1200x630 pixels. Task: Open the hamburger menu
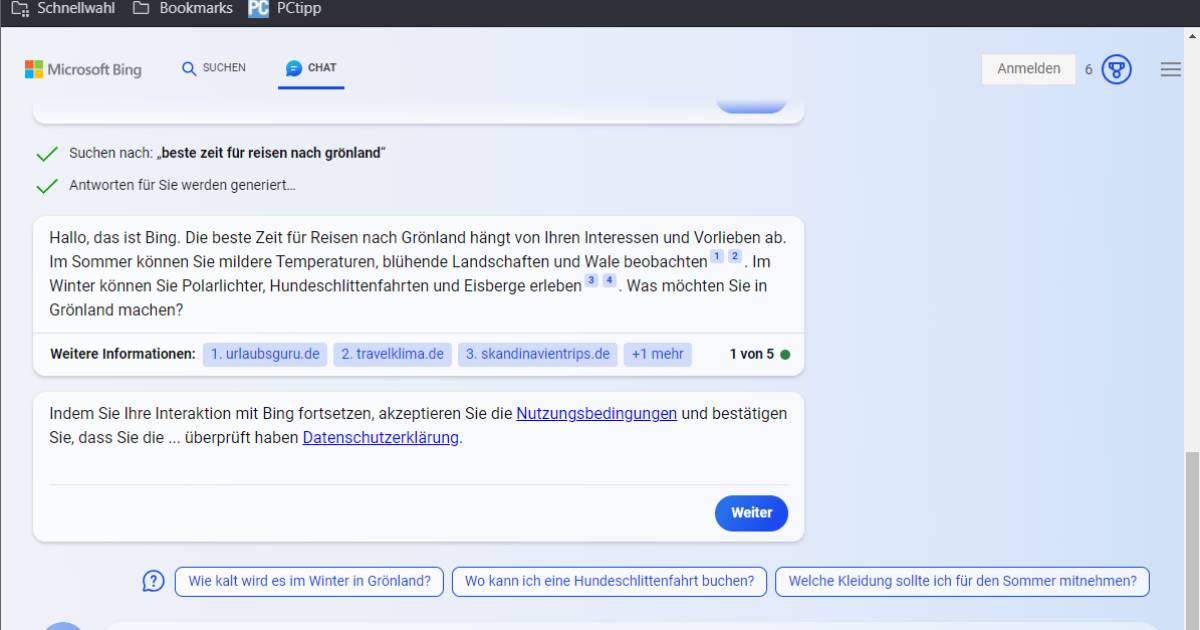coord(1170,69)
